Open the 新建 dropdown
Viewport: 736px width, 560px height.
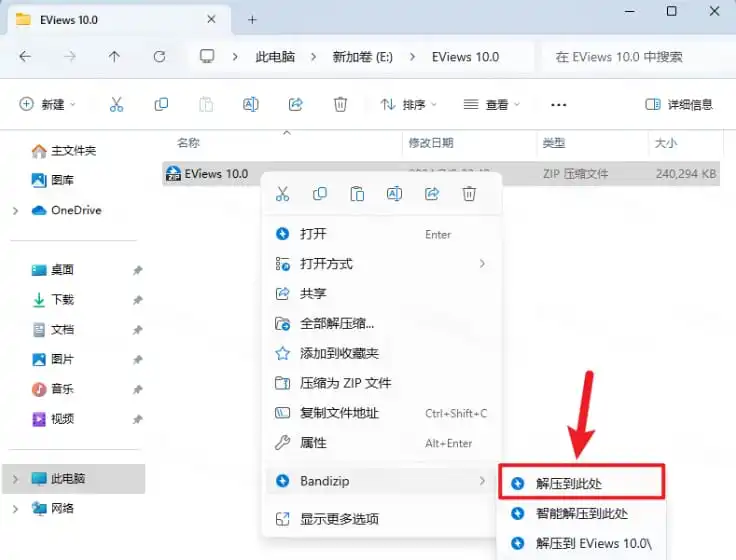47,104
